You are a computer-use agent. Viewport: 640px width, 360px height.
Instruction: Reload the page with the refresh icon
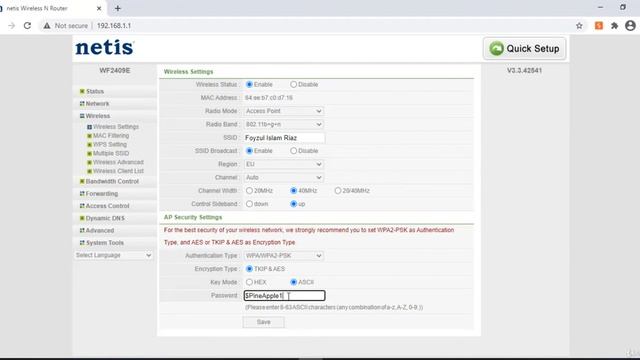click(27, 26)
